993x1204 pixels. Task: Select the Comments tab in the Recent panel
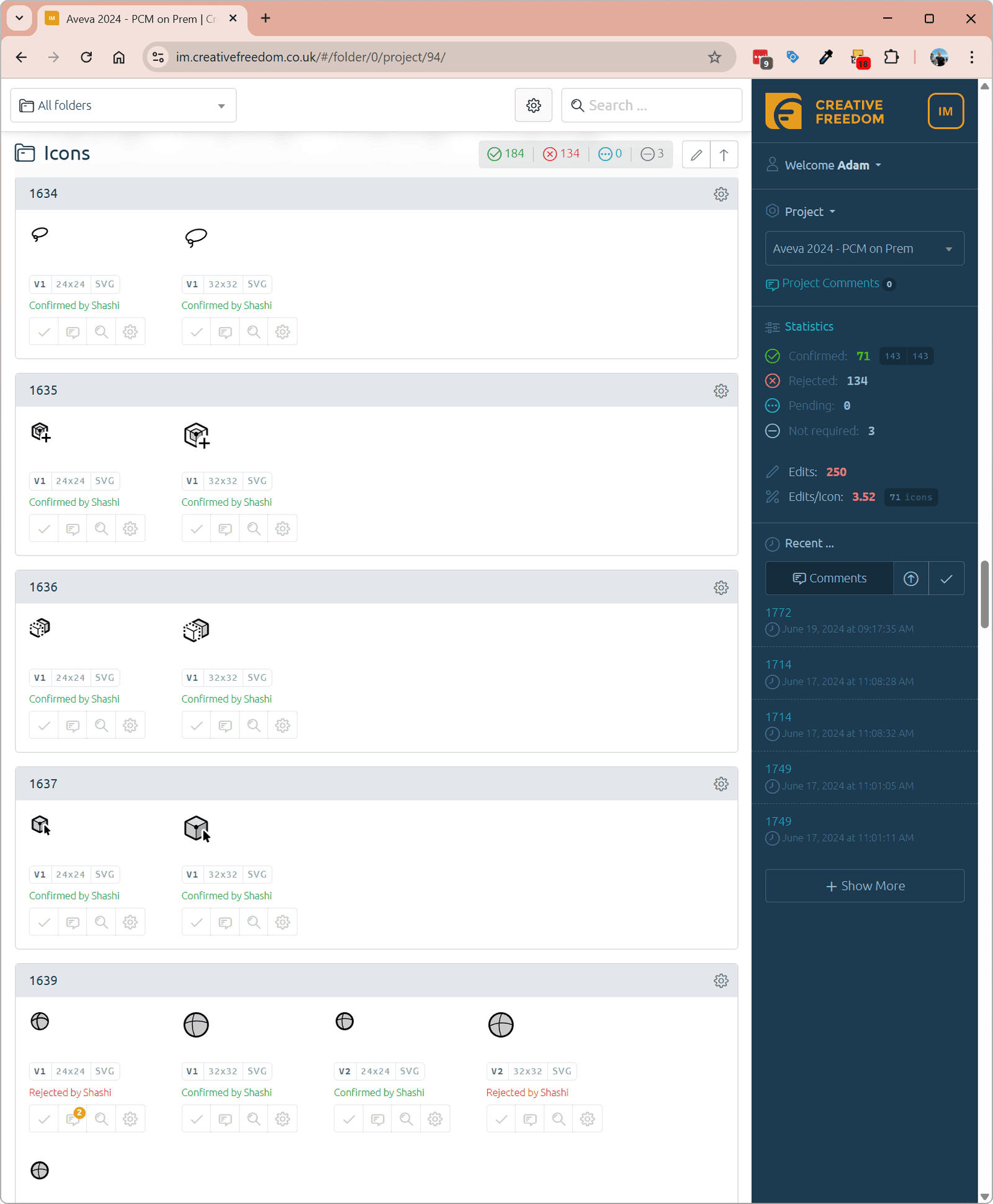[830, 578]
